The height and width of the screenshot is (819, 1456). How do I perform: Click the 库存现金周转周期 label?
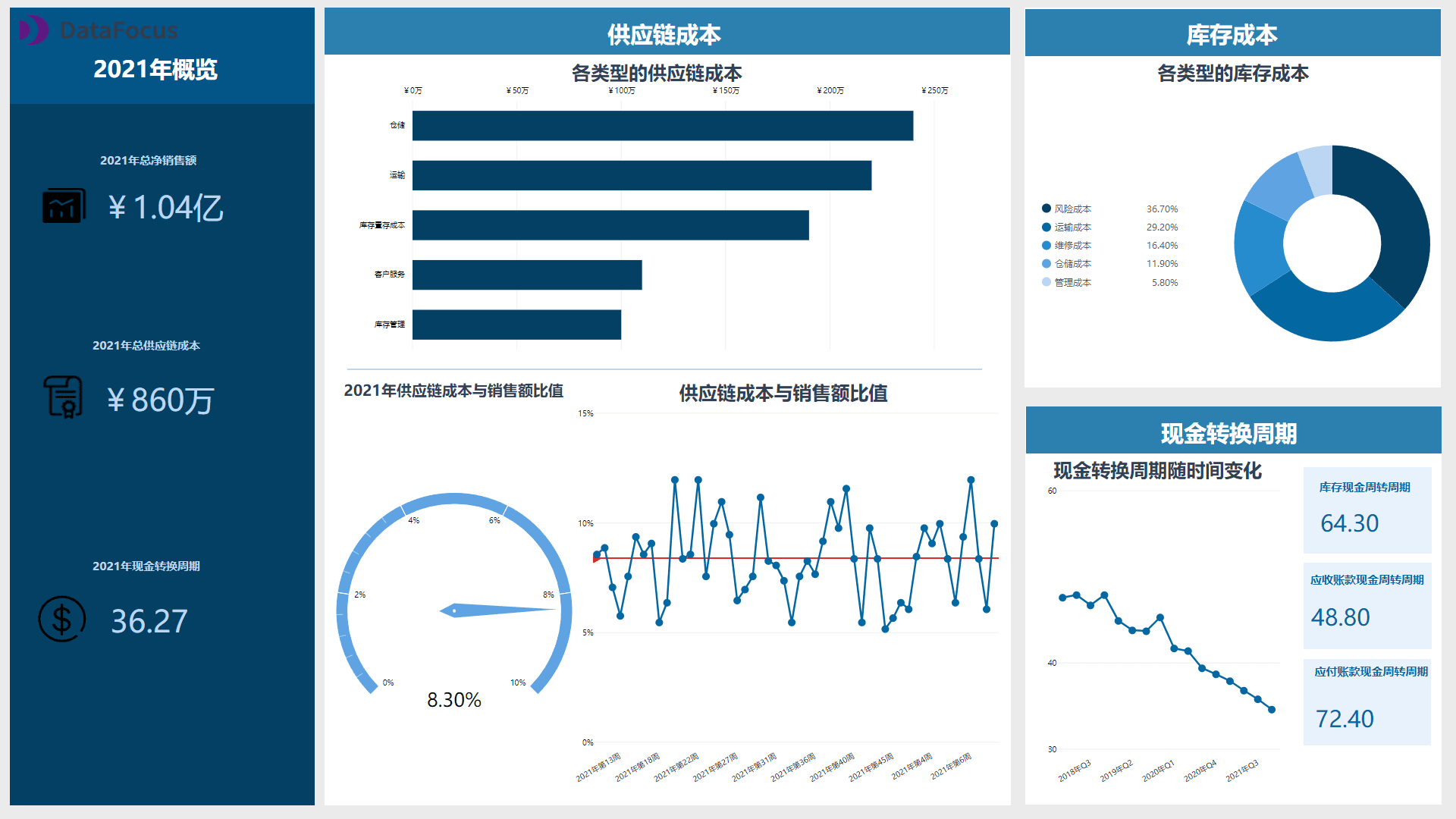point(1364,487)
